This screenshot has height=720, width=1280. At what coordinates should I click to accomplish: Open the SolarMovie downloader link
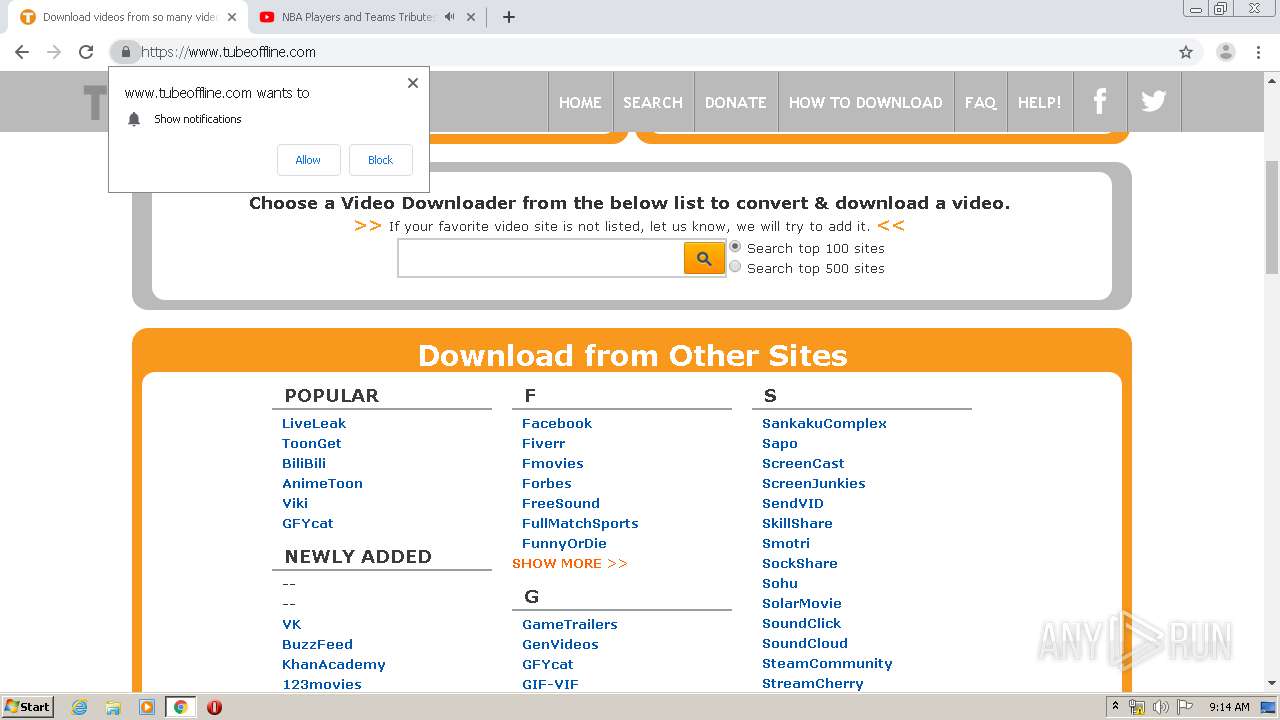[802, 603]
